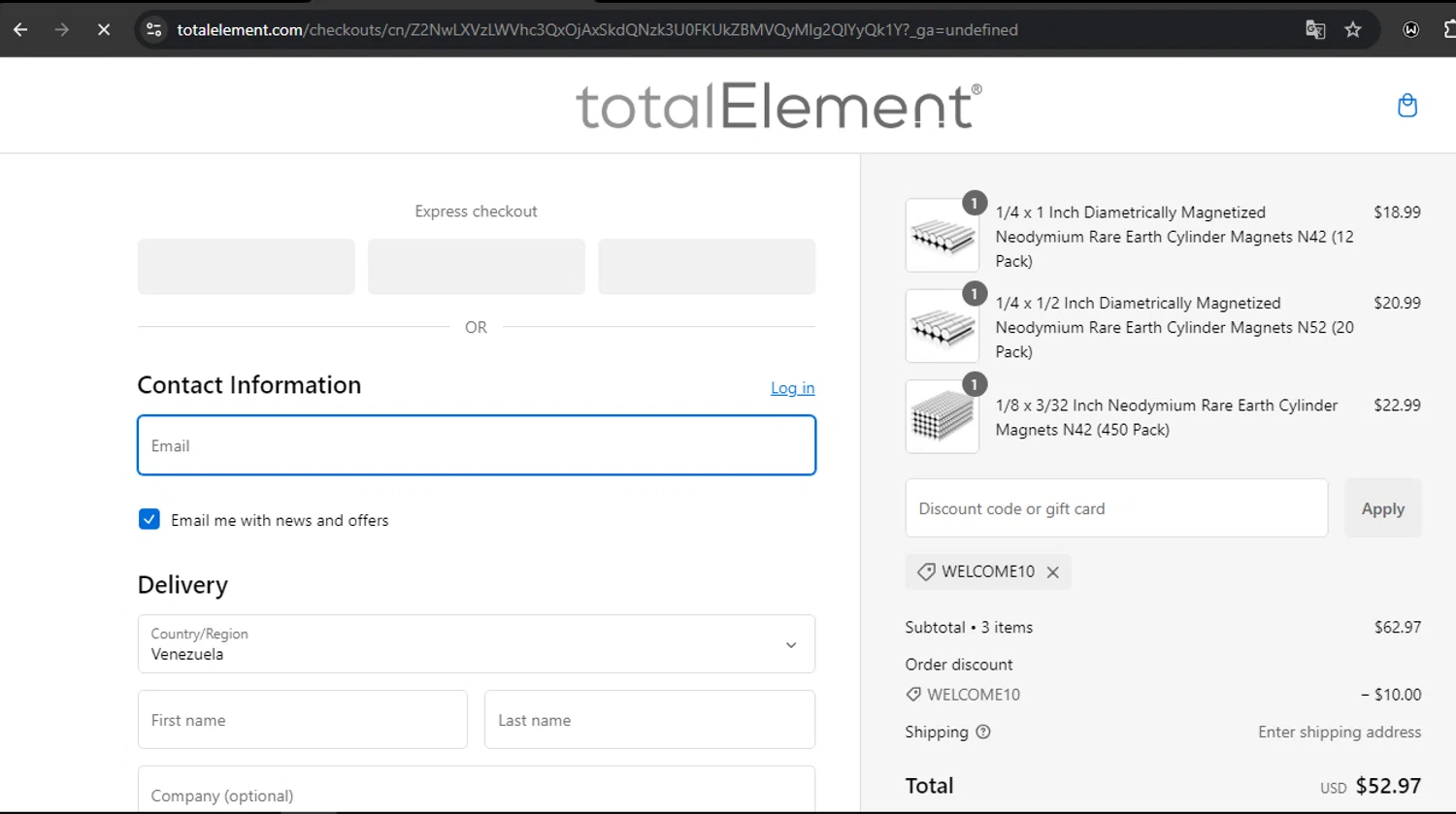The width and height of the screenshot is (1456, 814).
Task: Click the Order discount label
Action: [959, 665]
